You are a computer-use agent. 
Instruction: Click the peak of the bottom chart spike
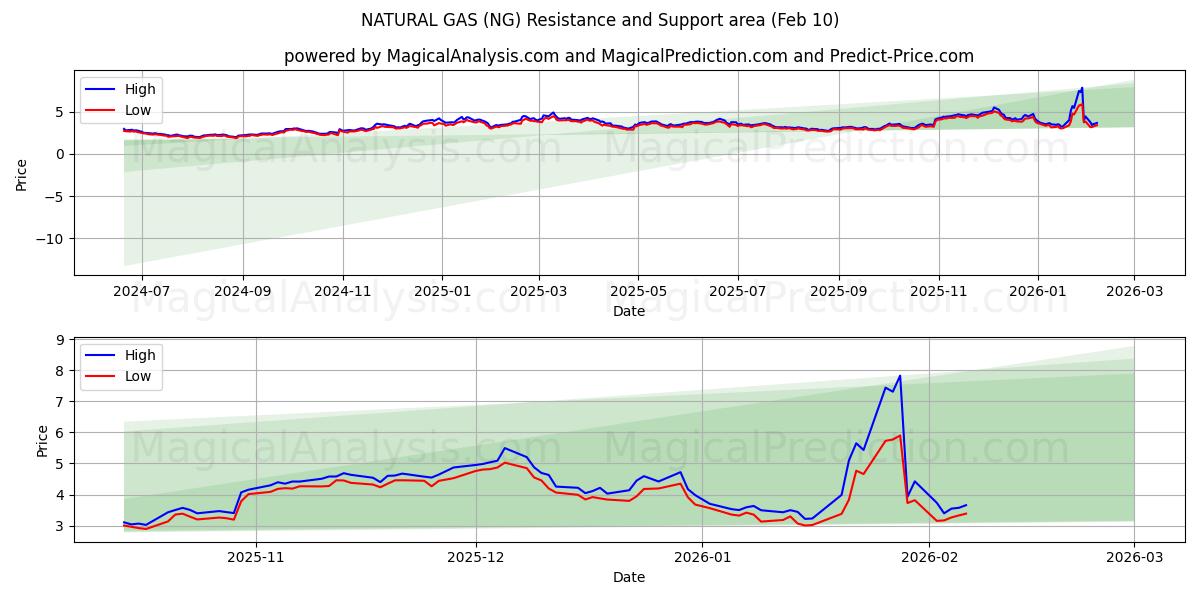898,376
